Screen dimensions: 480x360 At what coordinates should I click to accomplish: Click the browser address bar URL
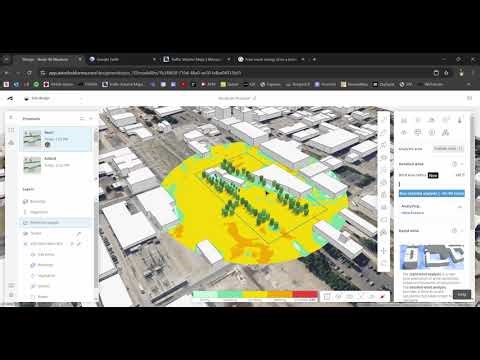[x=145, y=73]
